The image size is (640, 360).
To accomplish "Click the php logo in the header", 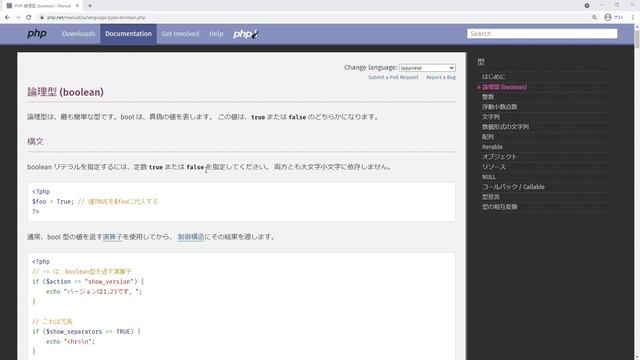I will (x=37, y=33).
